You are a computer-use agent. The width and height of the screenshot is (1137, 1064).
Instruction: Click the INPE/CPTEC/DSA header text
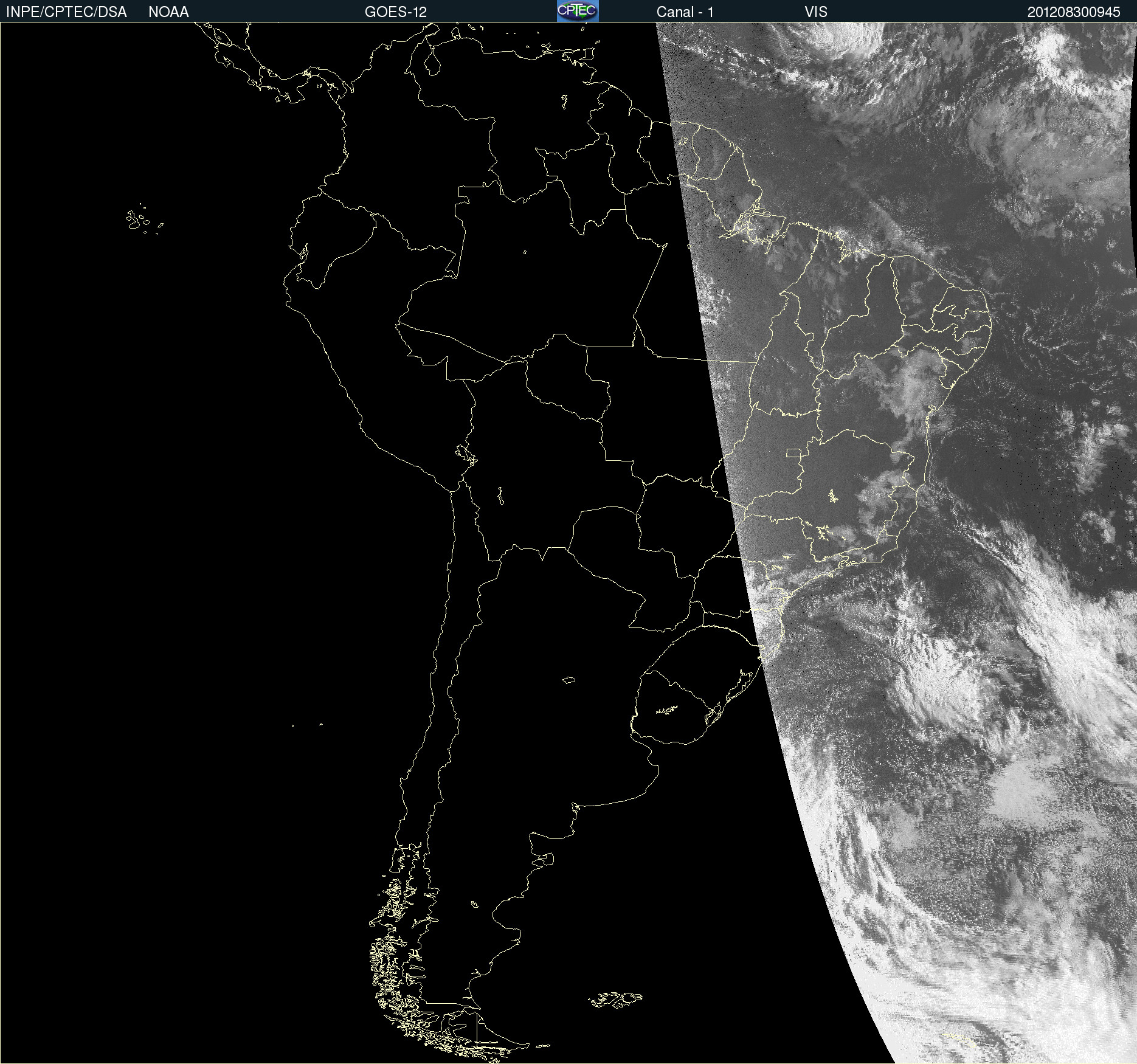(x=66, y=12)
